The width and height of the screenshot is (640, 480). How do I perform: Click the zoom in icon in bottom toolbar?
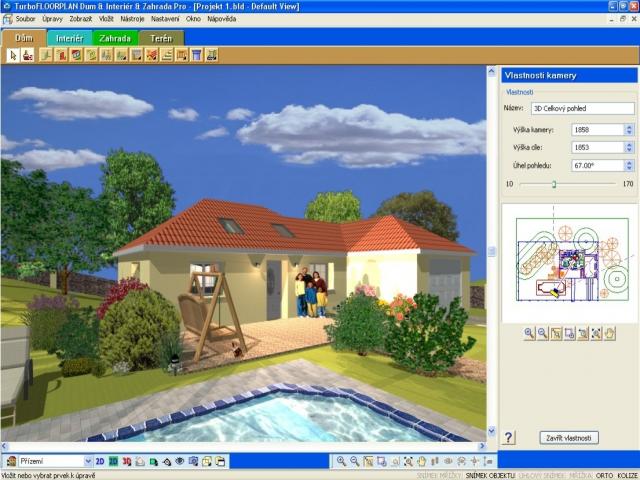(x=341, y=461)
